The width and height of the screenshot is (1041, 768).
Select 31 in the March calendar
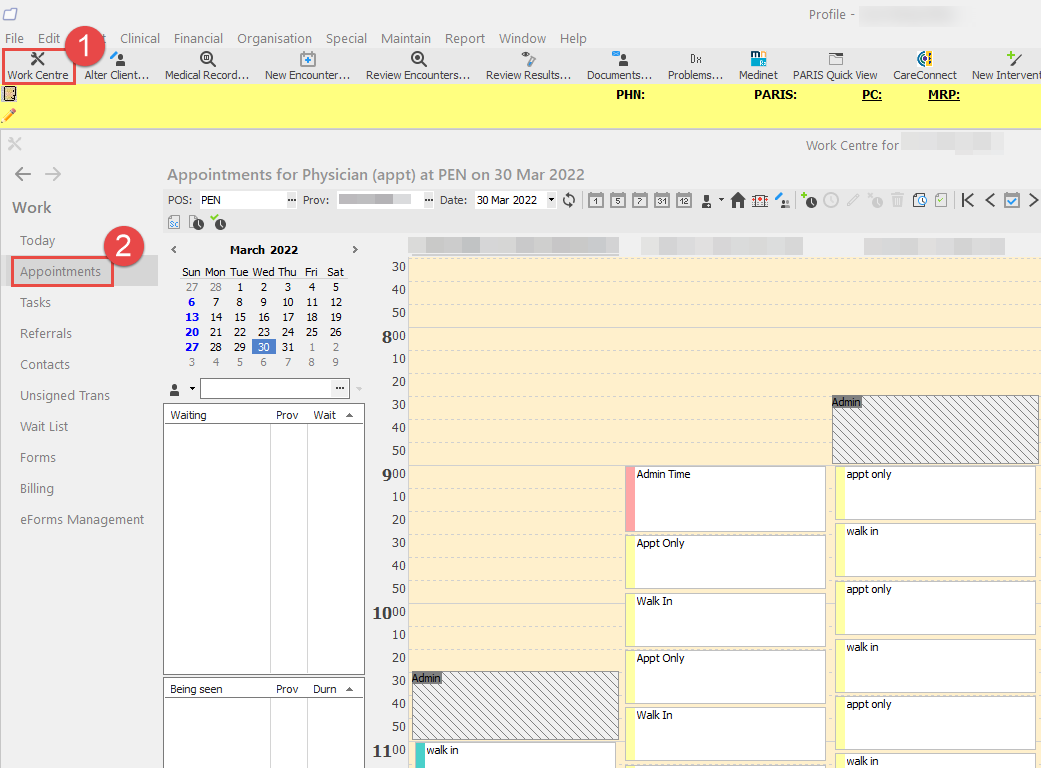[x=287, y=346]
